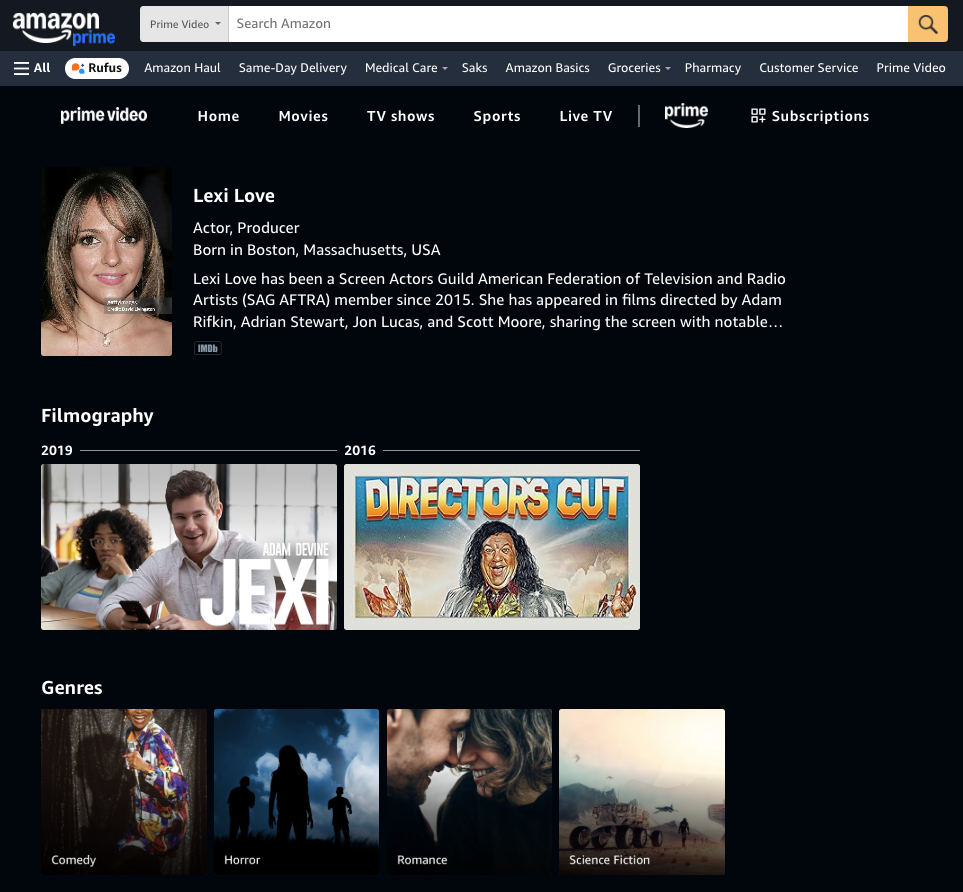This screenshot has width=963, height=892.
Task: Open the All hamburger menu
Action: [32, 68]
